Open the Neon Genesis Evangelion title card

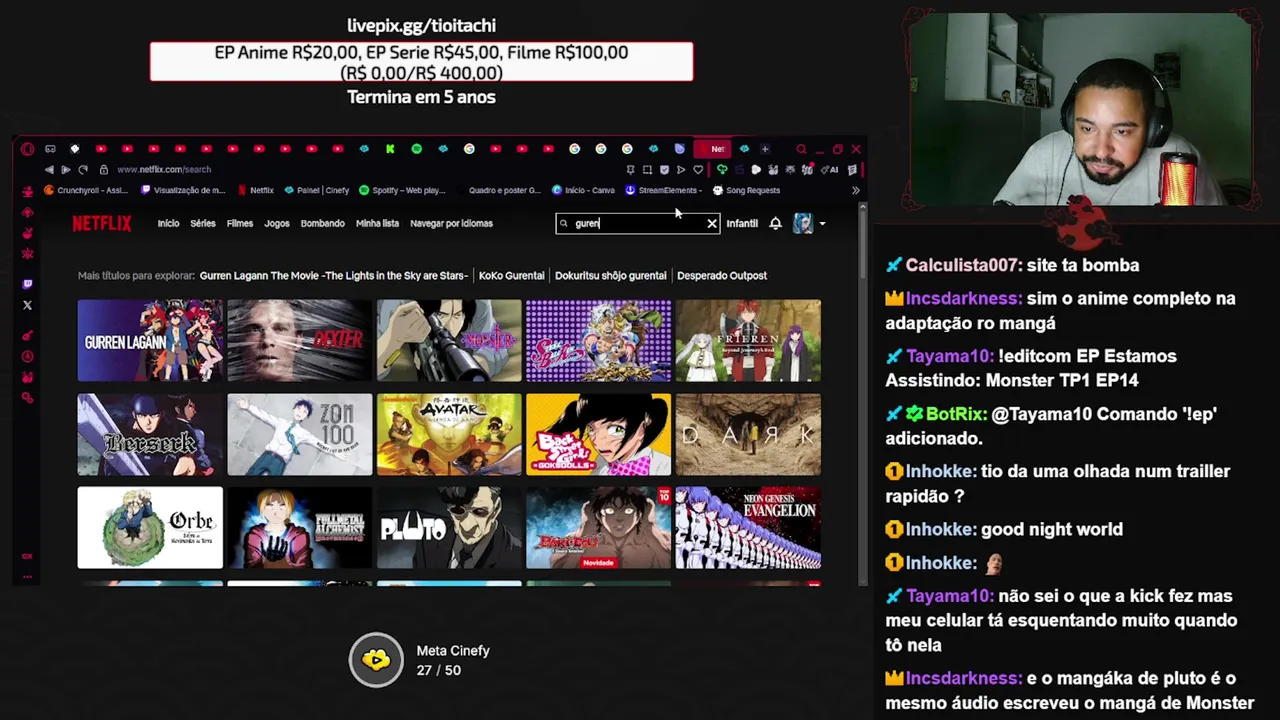tap(748, 527)
